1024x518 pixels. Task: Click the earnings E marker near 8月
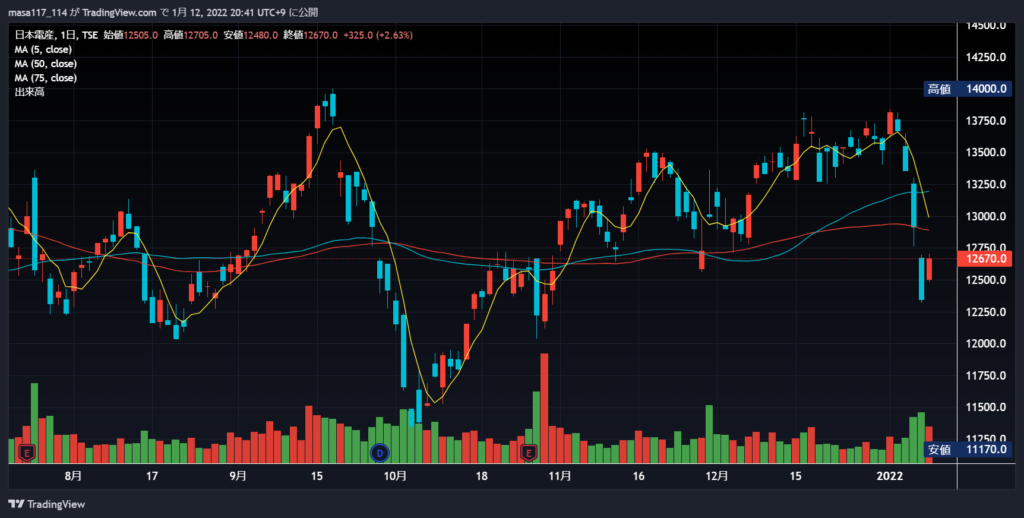coord(27,452)
